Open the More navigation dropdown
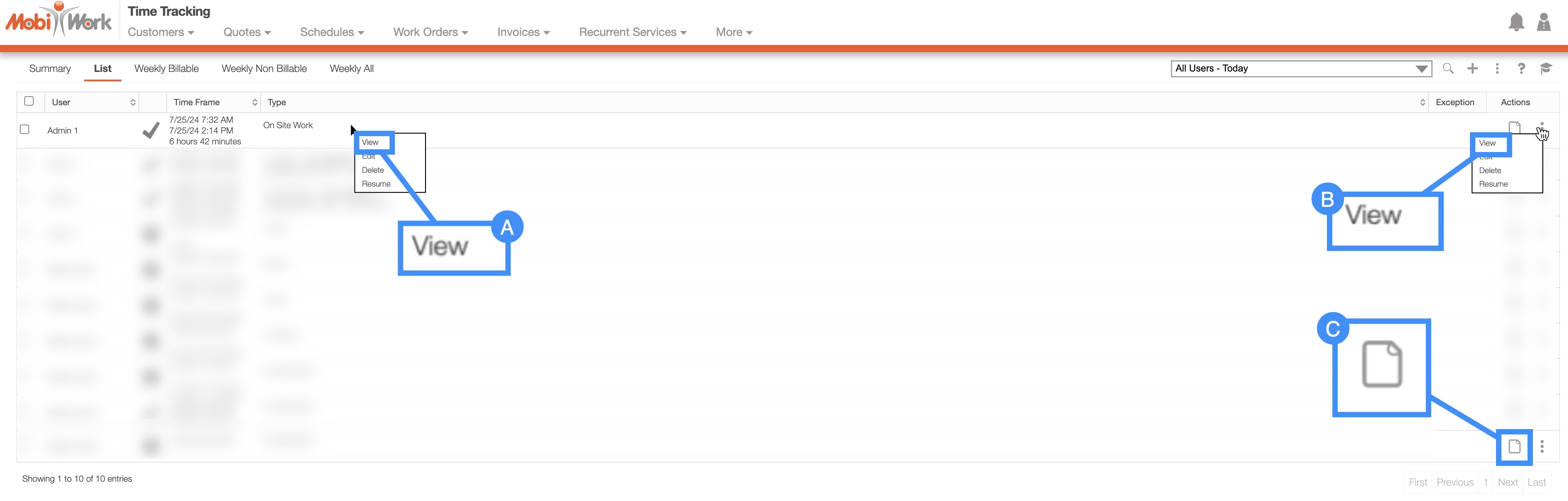Screen dimensions: 1568x501 (x=734, y=32)
